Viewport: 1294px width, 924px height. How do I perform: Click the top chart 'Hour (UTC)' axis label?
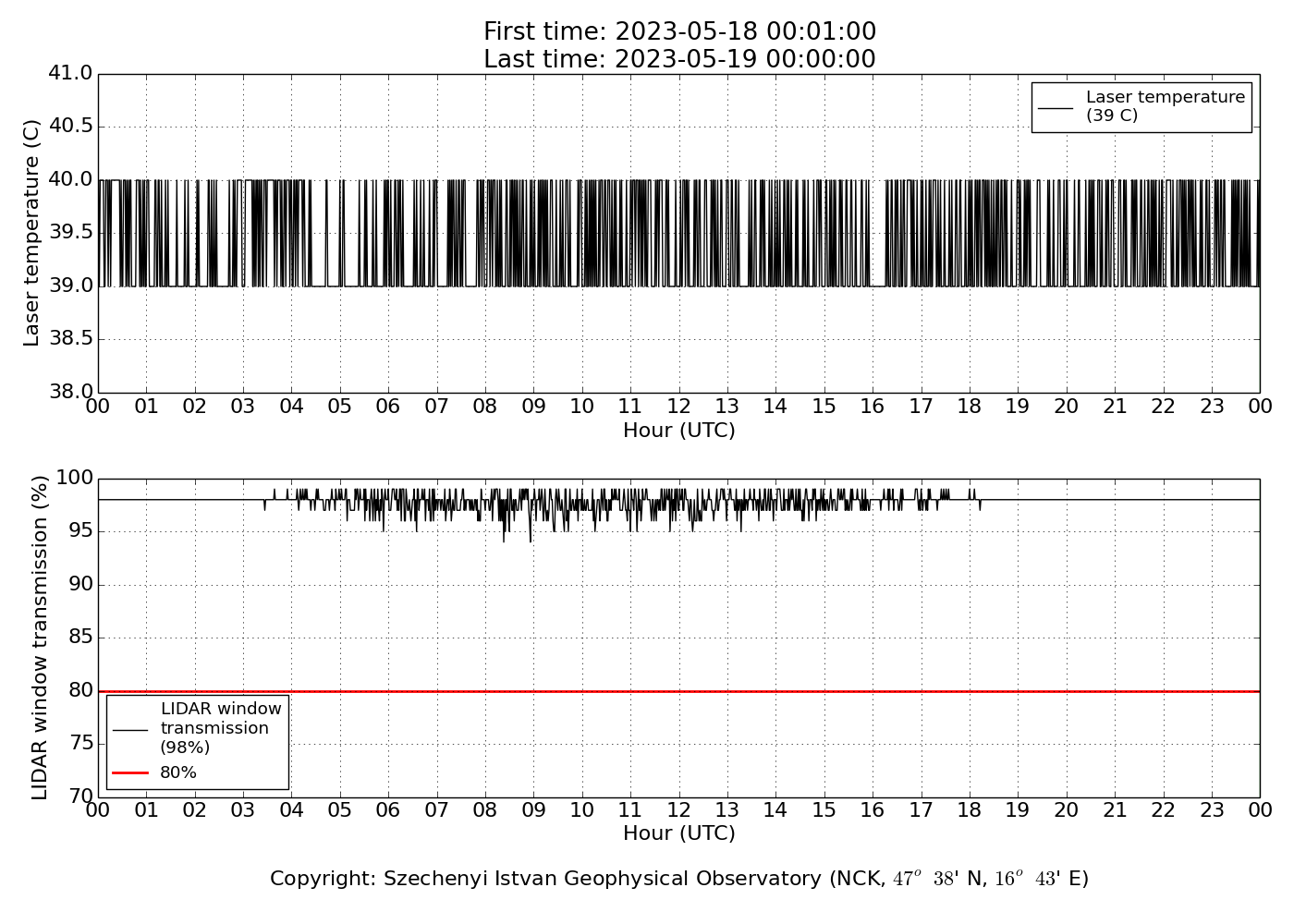click(679, 431)
